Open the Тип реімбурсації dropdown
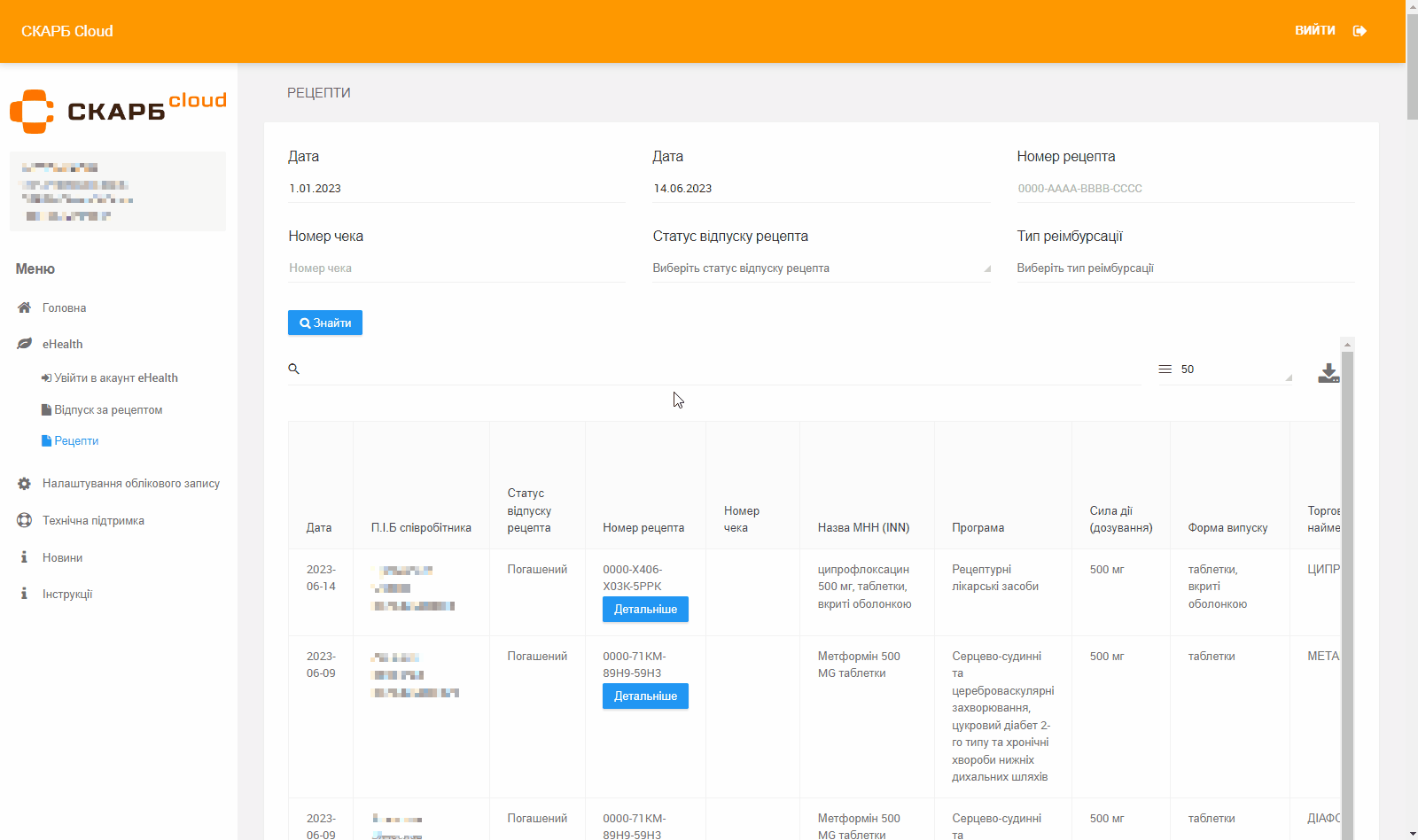The width and height of the screenshot is (1418, 840). coord(1184,268)
